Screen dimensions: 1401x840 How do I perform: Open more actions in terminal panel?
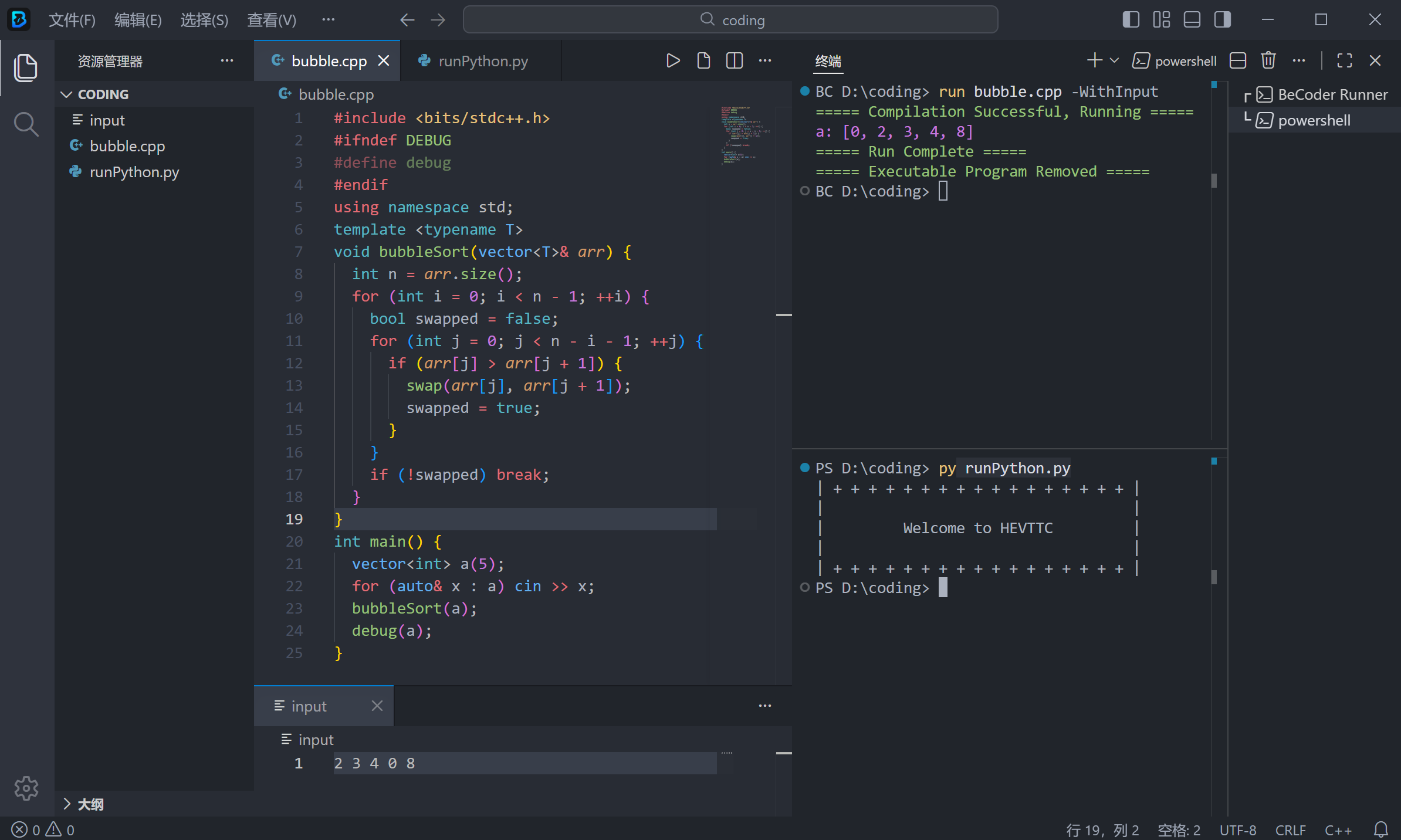1299,60
